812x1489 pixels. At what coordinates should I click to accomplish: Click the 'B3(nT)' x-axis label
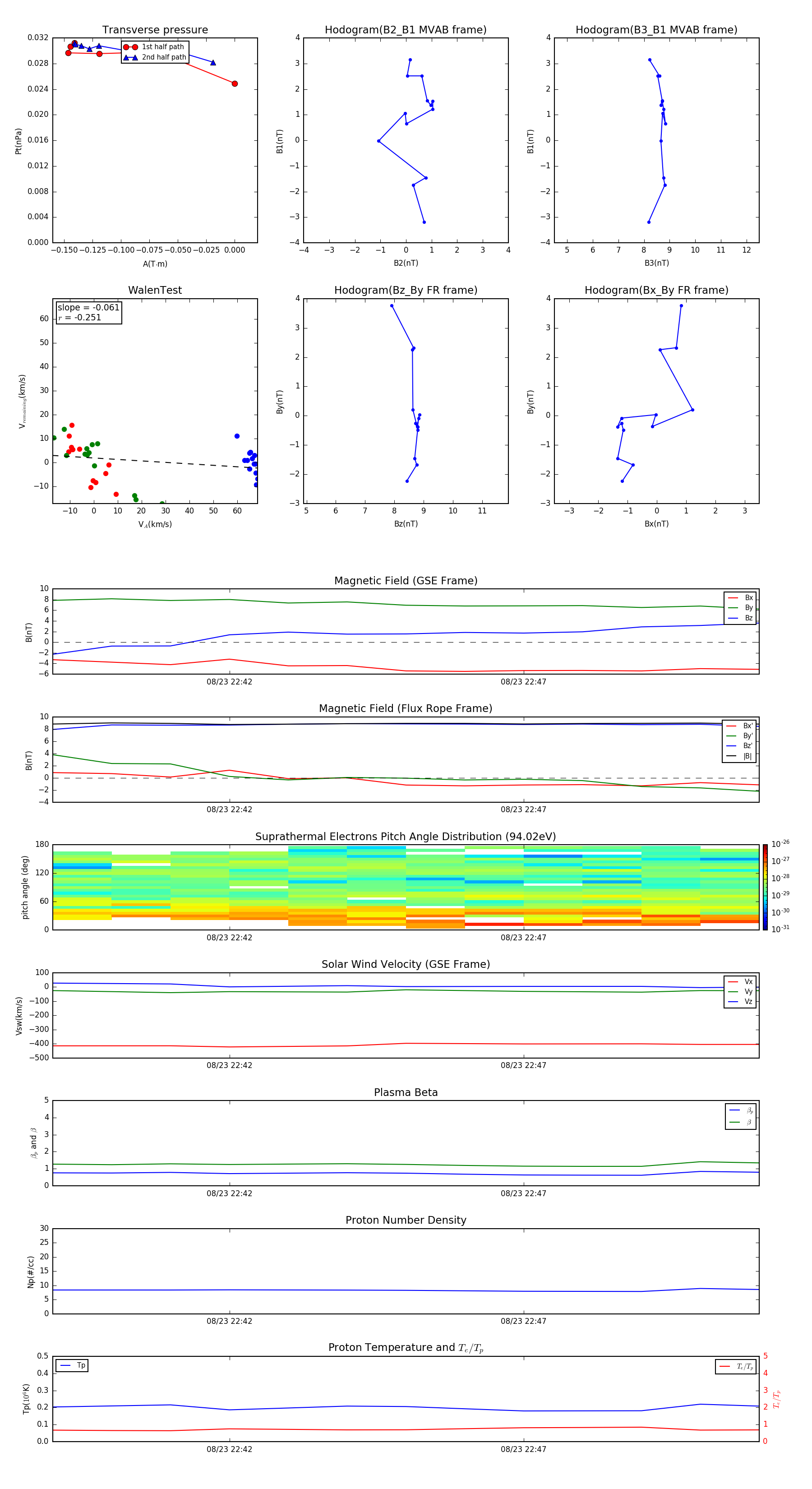click(656, 263)
